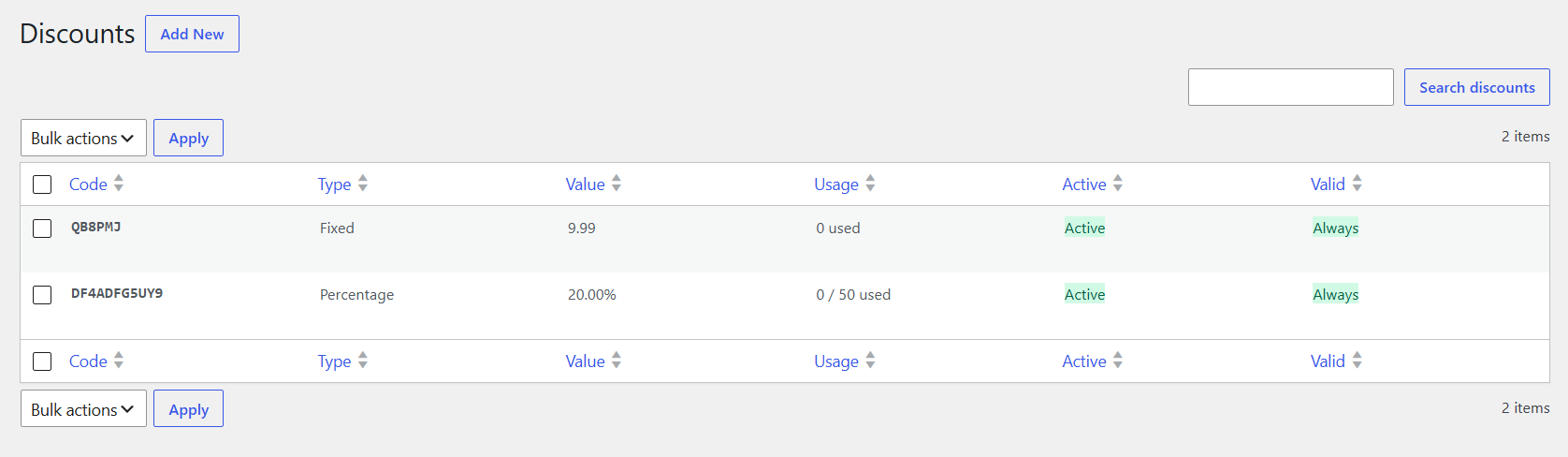Click the Percentage type cell
This screenshot has width=1568, height=457.
[x=356, y=295]
